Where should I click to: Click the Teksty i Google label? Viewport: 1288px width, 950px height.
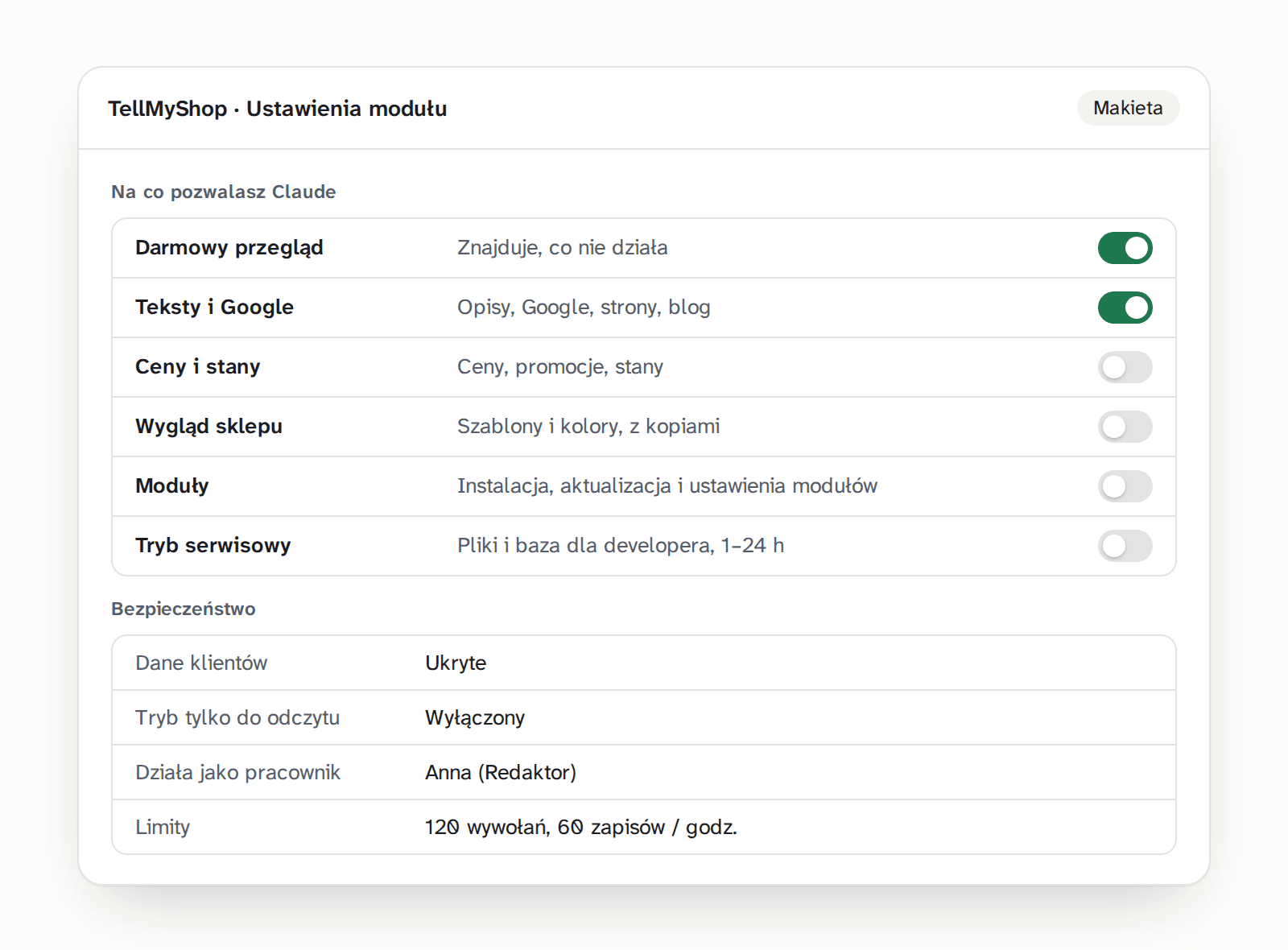pyautogui.click(x=214, y=308)
